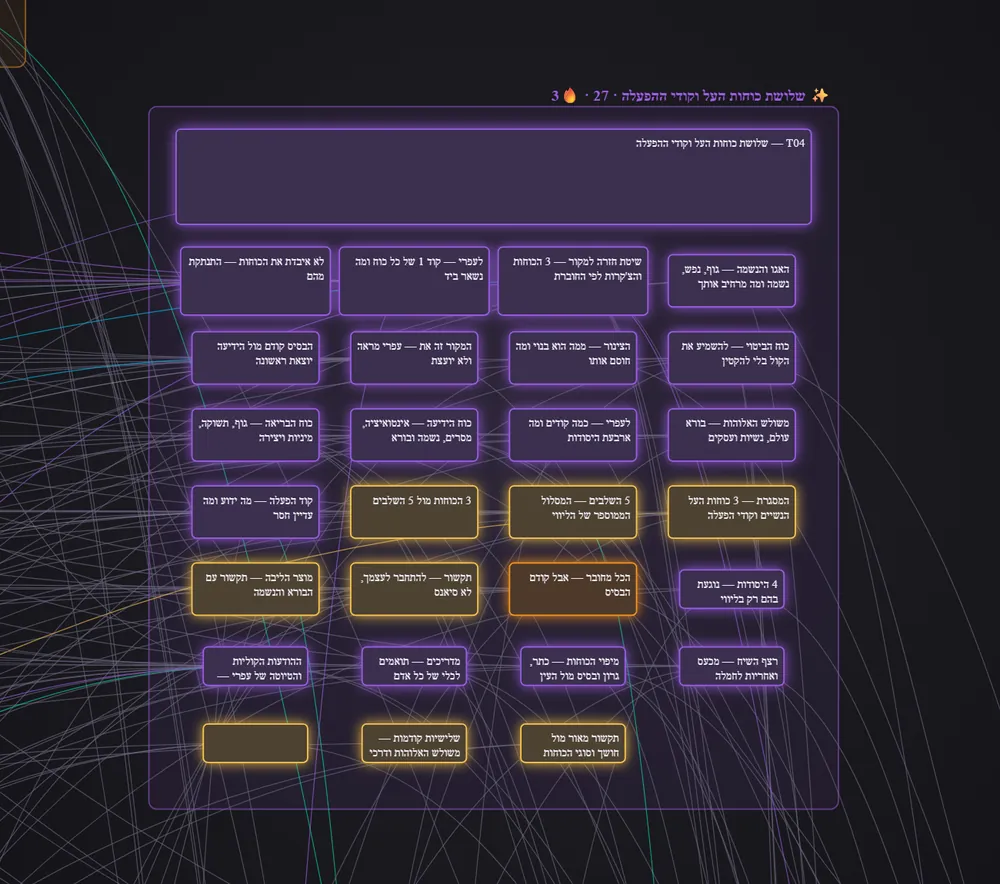This screenshot has width=1000, height=884.
Task: Click the card 'מדריכים — תואמים לכלי של כל אדם'
Action: click(x=414, y=667)
